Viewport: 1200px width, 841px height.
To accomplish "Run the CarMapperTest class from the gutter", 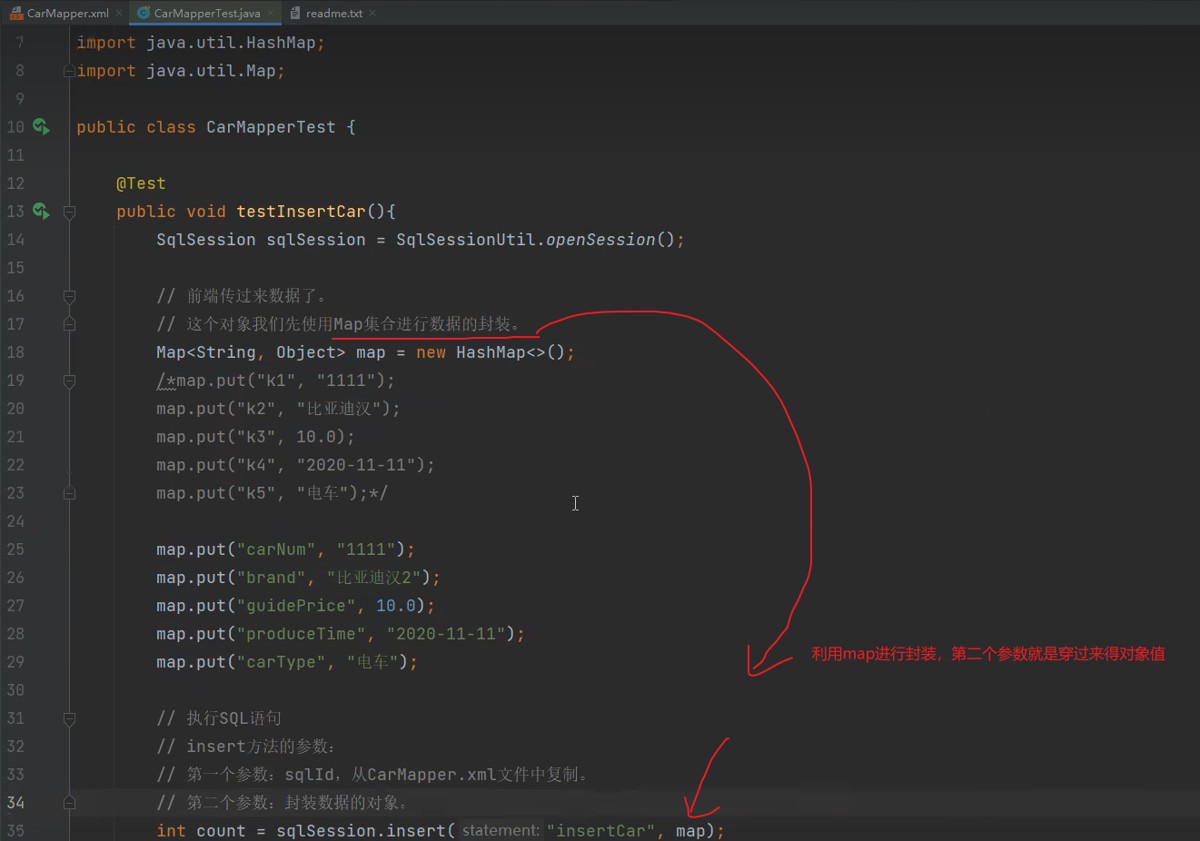I will pyautogui.click(x=40, y=127).
